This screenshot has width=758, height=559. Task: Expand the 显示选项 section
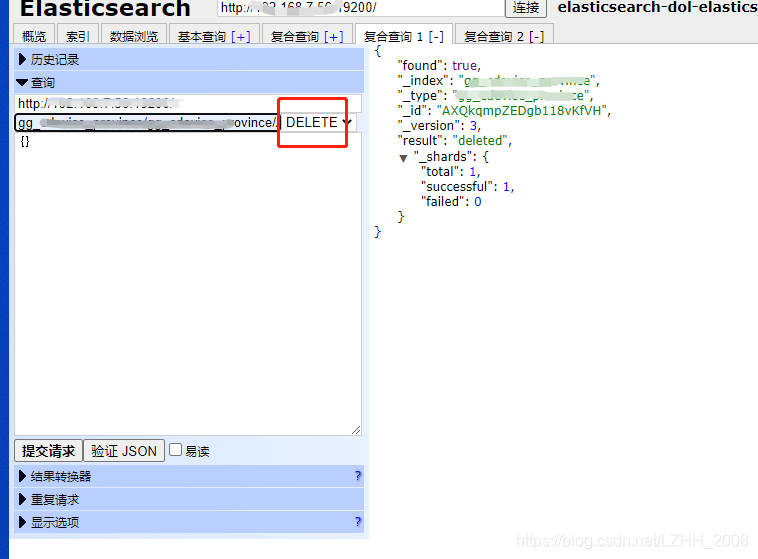189,522
